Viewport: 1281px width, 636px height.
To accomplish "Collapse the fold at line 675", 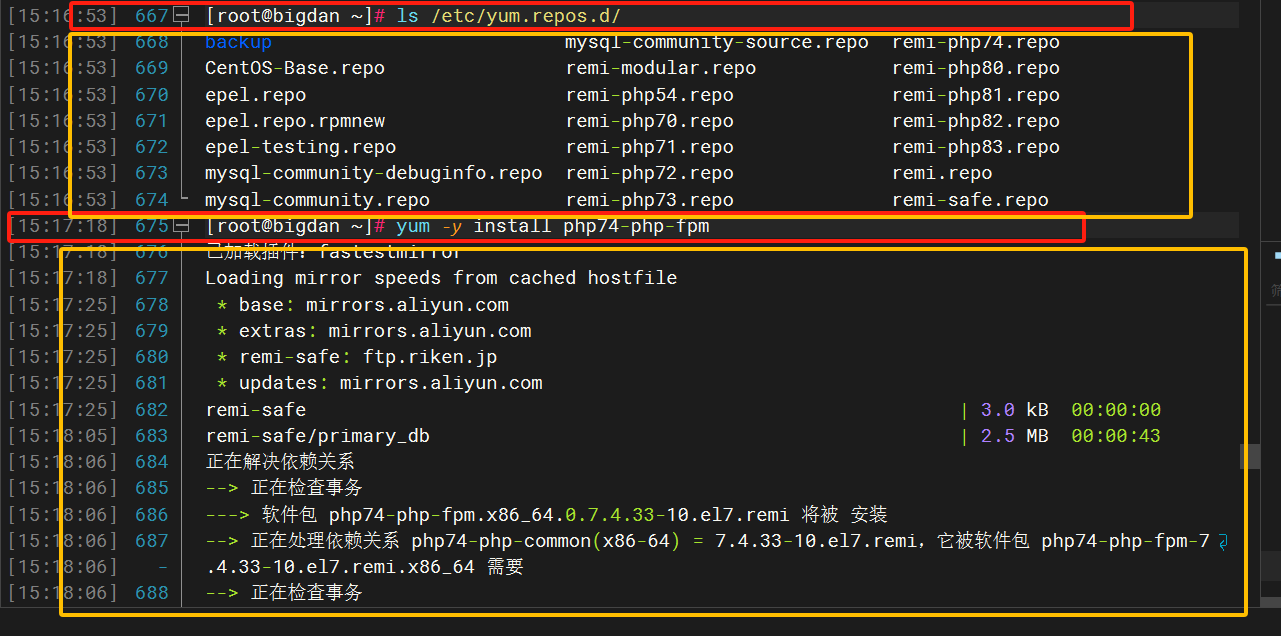I will coord(181,226).
